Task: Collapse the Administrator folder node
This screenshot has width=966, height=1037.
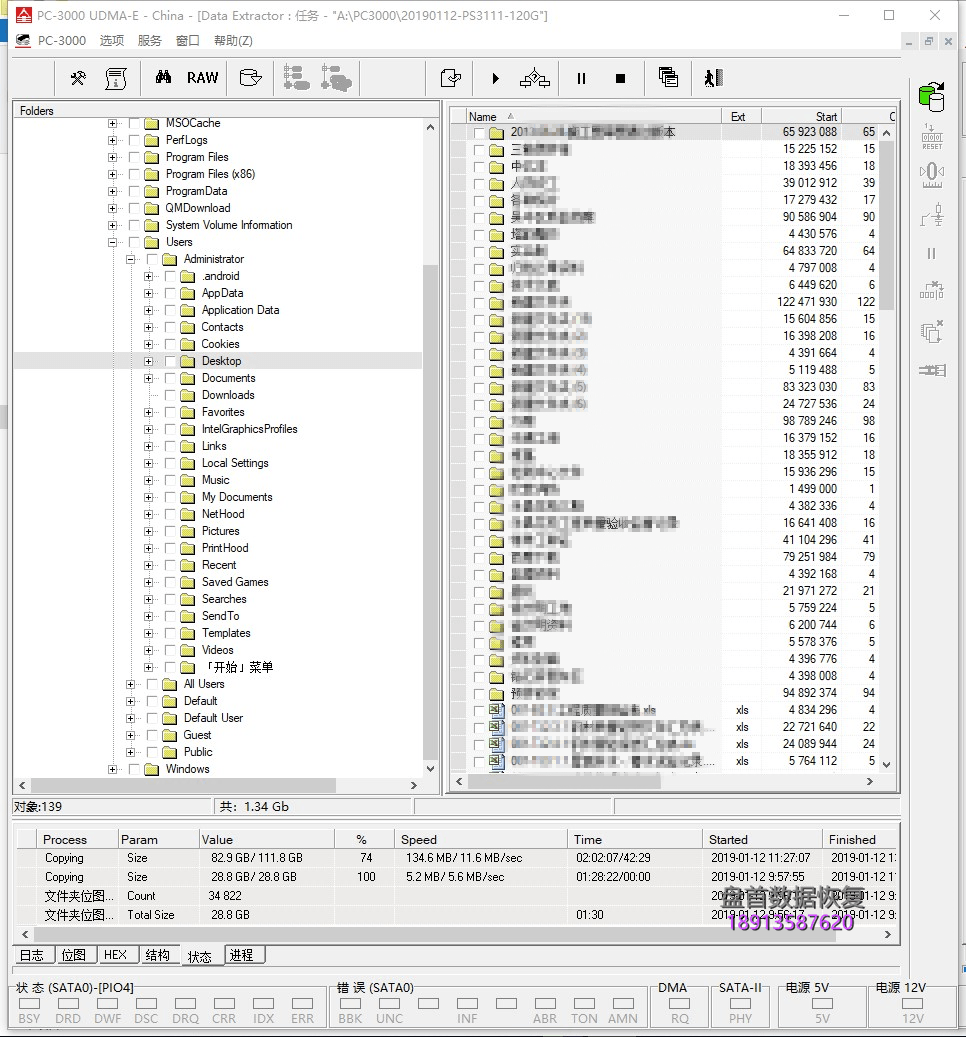Action: click(130, 259)
